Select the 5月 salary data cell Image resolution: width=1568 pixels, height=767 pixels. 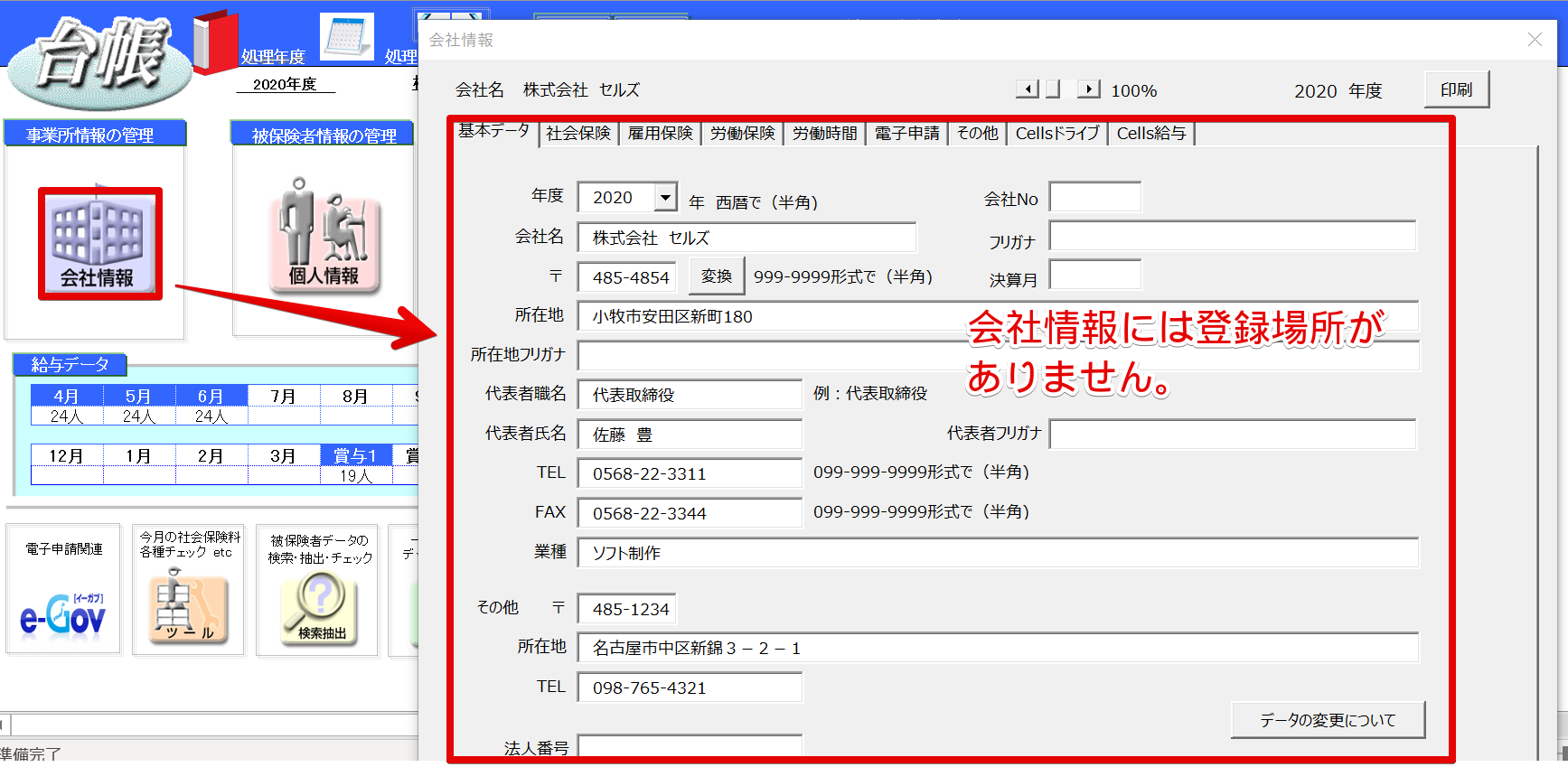(x=139, y=396)
